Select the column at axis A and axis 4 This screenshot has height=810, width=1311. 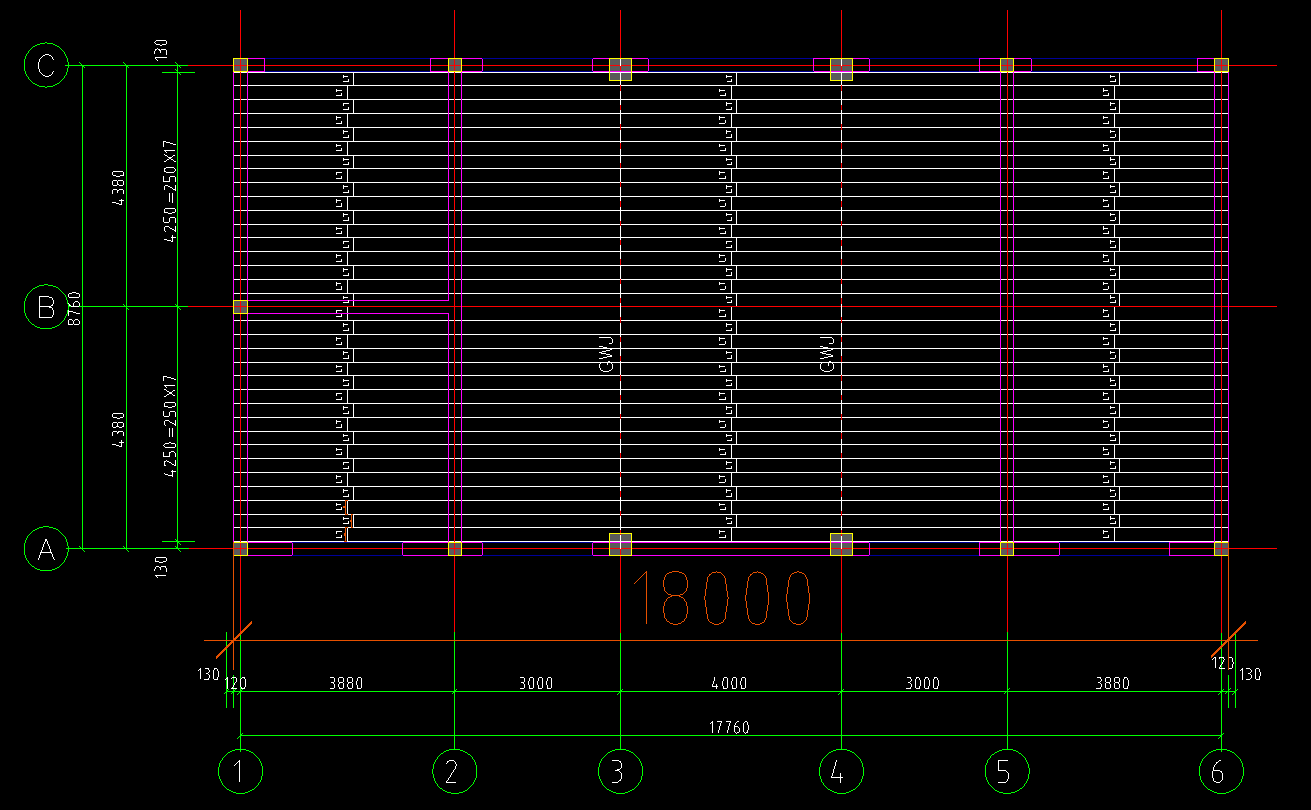(x=841, y=544)
